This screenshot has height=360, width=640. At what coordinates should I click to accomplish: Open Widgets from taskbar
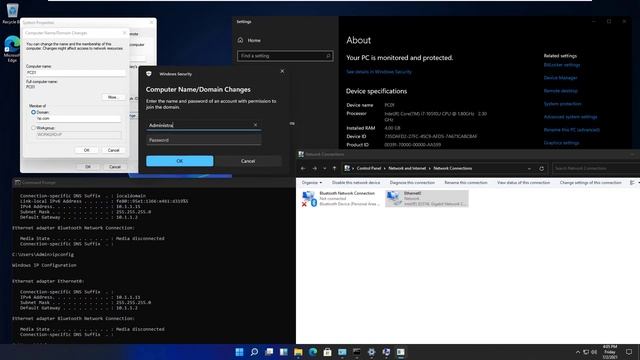(x=284, y=352)
